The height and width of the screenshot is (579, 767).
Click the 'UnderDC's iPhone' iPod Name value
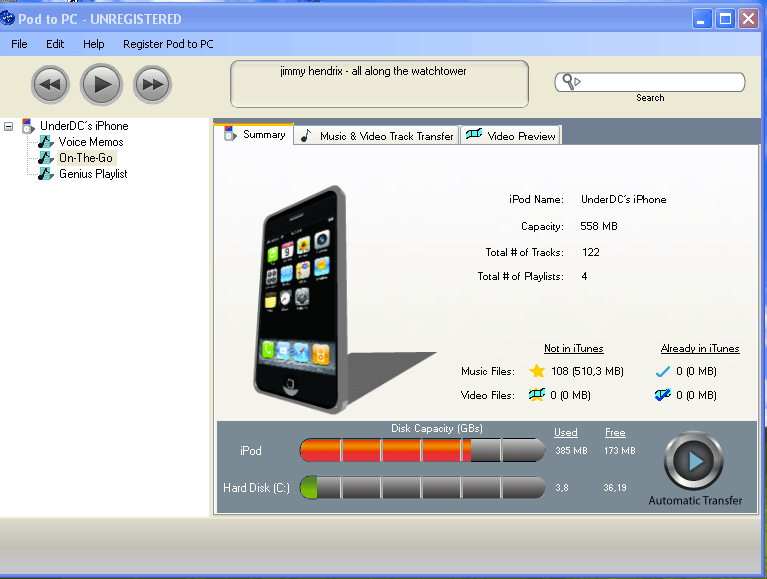click(624, 200)
